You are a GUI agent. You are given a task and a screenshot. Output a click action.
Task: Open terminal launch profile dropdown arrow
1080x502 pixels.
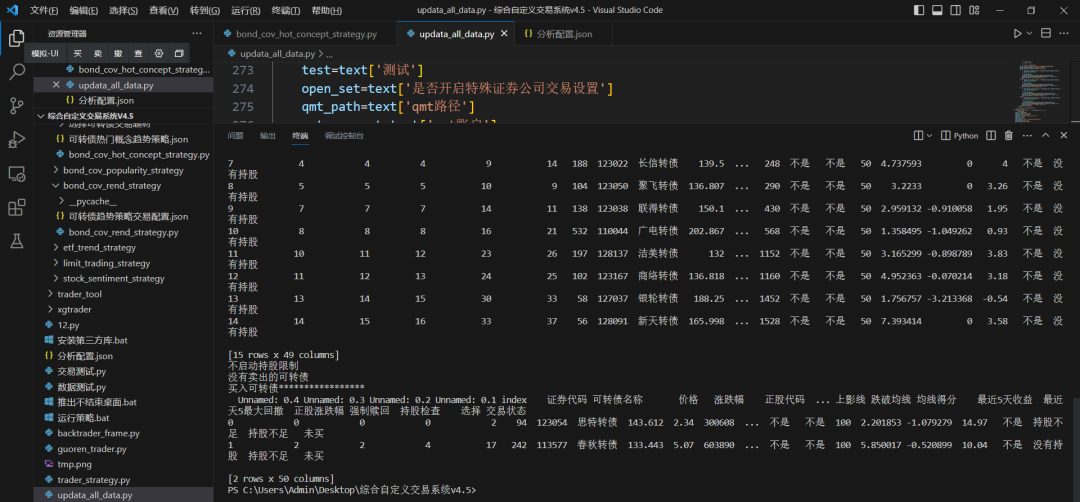click(929, 136)
